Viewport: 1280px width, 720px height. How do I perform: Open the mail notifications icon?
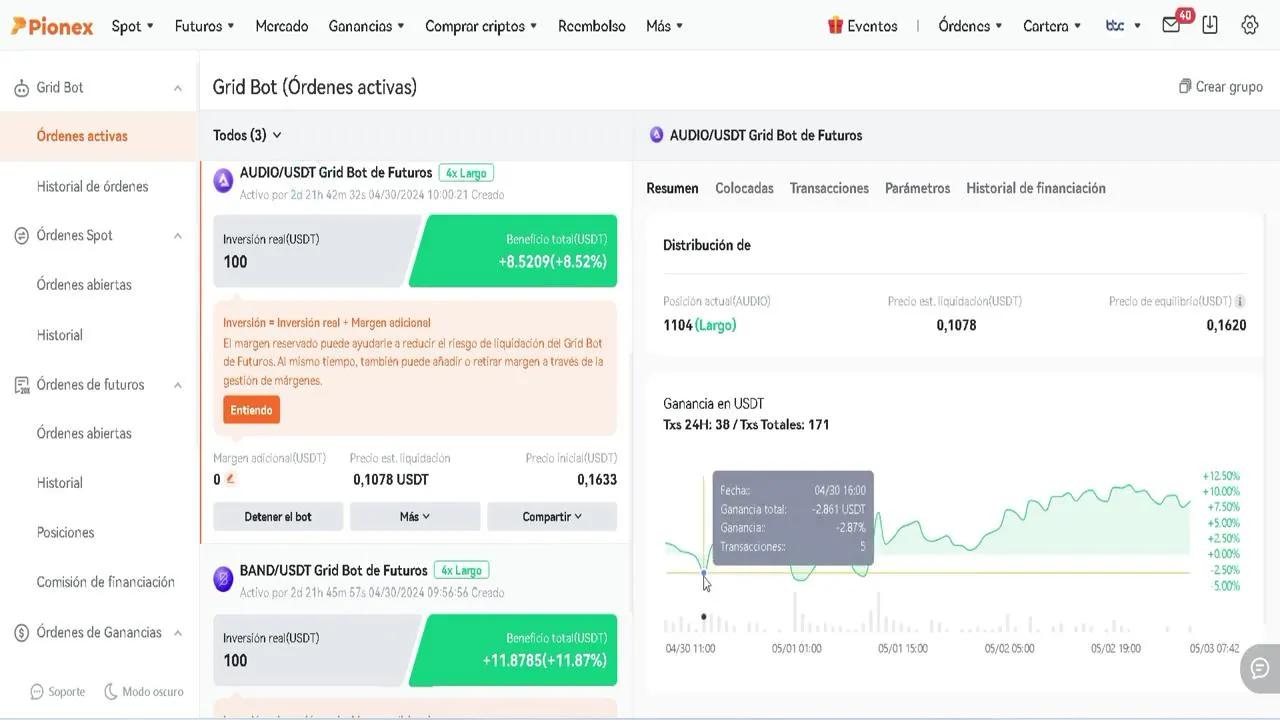[1172, 26]
